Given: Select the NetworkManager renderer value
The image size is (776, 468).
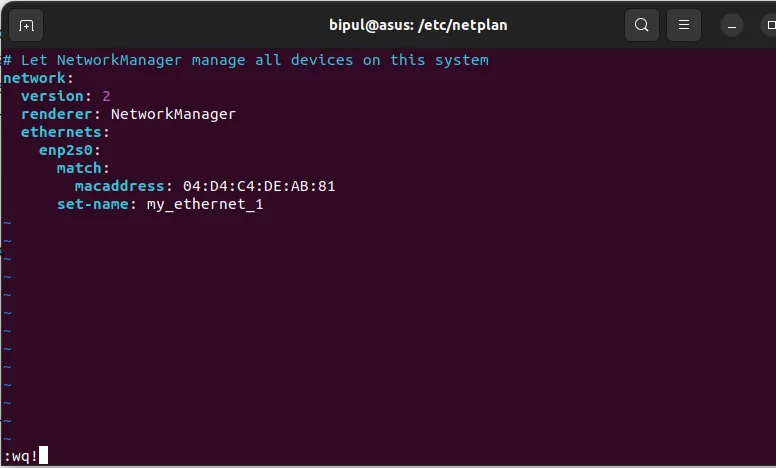Looking at the screenshot, I should pos(173,114).
